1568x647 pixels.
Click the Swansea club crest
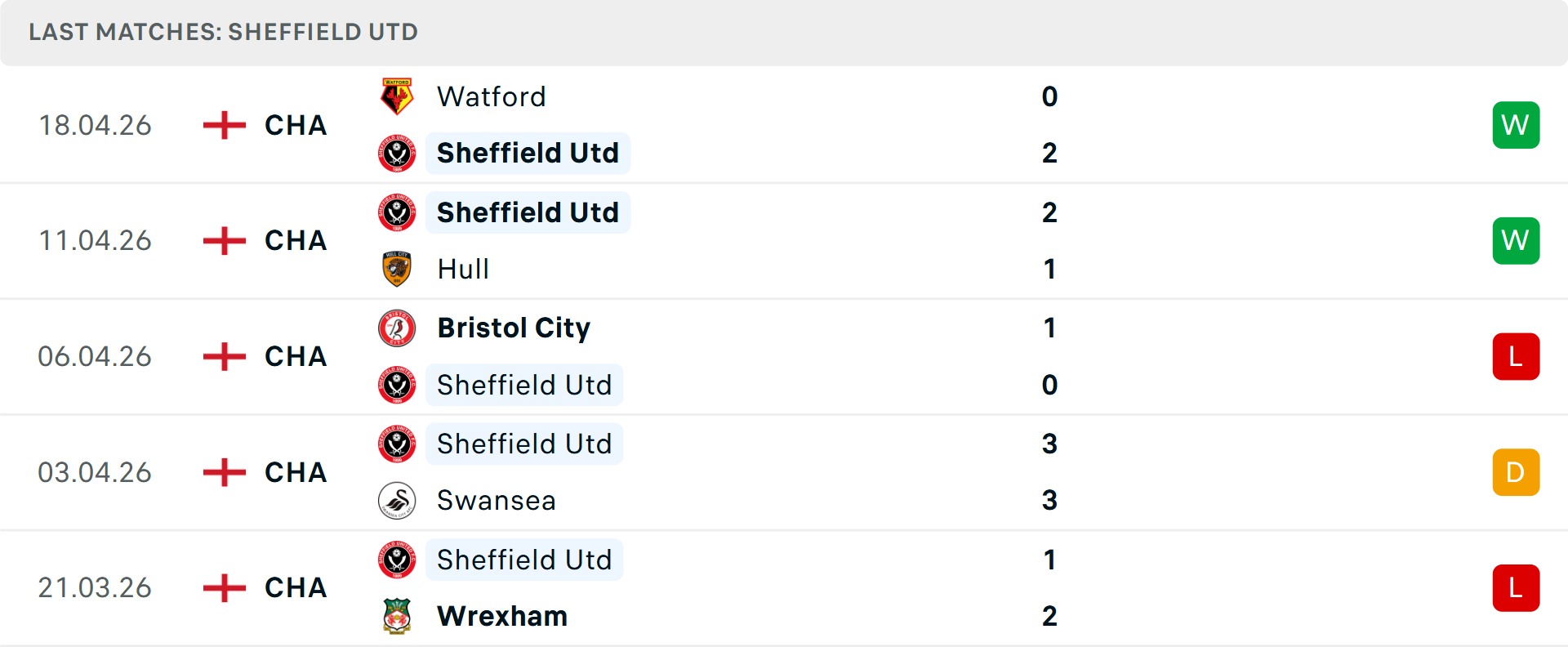(x=397, y=501)
